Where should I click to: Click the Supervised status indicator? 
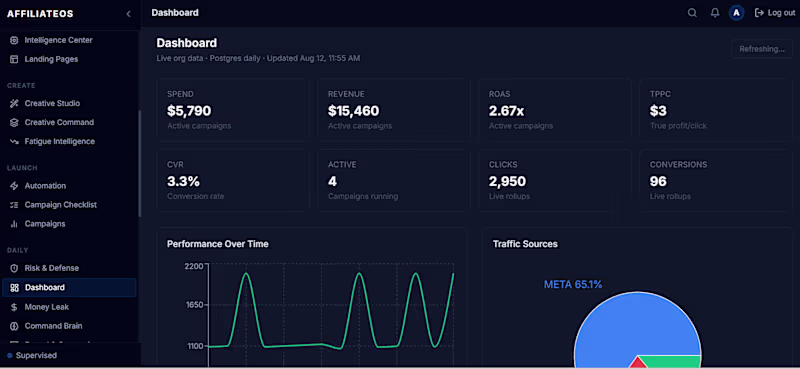point(32,355)
